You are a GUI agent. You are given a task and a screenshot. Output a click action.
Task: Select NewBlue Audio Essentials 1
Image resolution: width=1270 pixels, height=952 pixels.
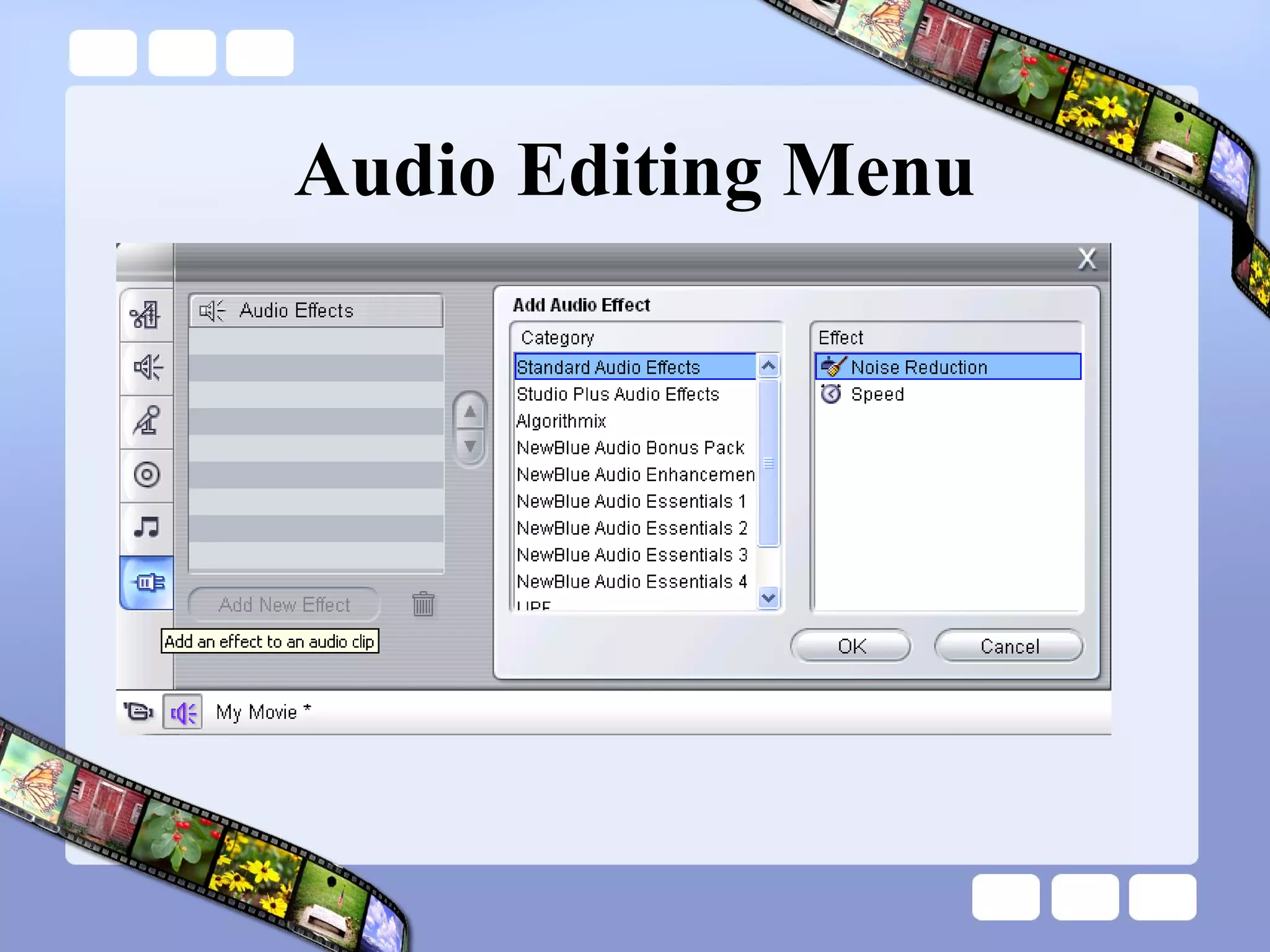point(635,501)
